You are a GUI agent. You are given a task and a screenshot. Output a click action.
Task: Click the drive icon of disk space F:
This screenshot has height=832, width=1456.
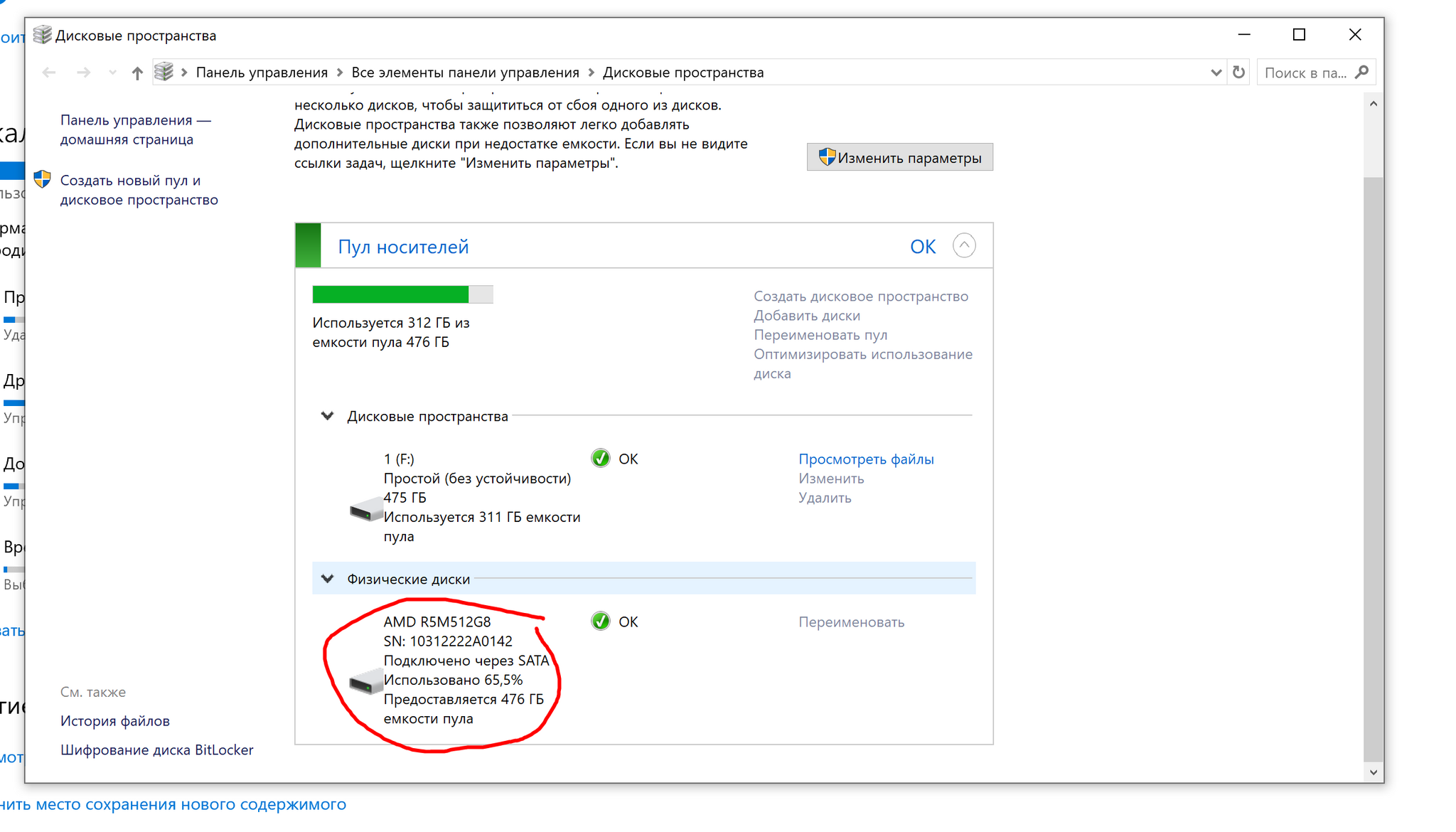[x=366, y=510]
